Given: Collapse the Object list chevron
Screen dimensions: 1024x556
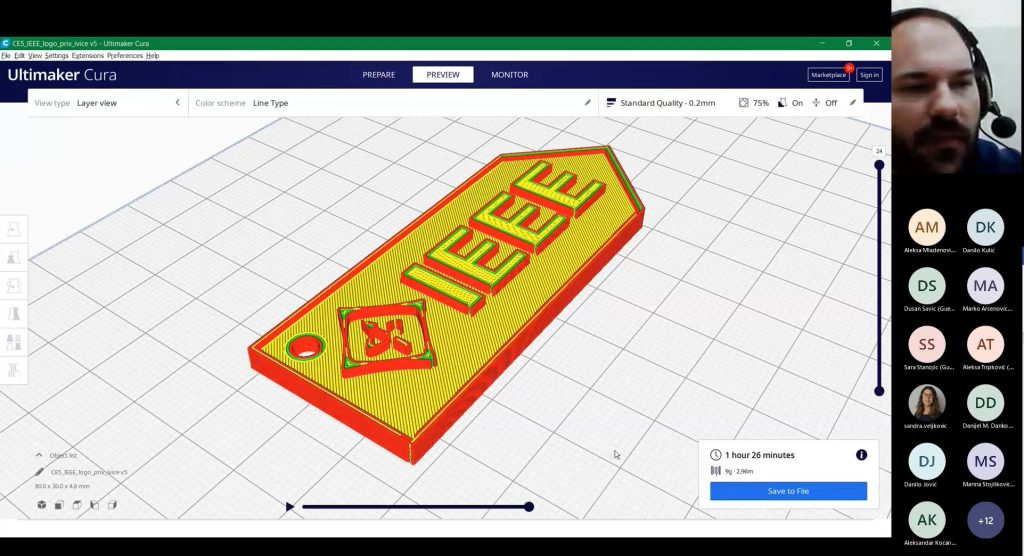Looking at the screenshot, I should pyautogui.click(x=39, y=455).
